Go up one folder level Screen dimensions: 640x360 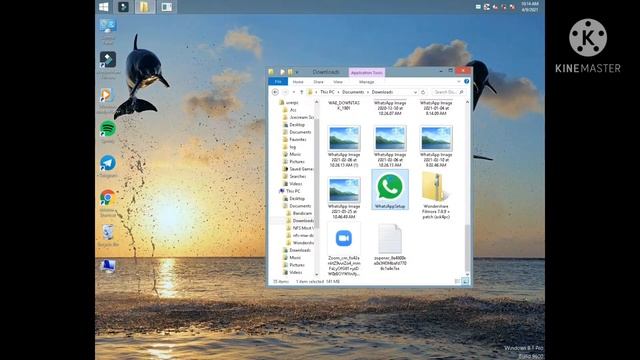[x=301, y=92]
